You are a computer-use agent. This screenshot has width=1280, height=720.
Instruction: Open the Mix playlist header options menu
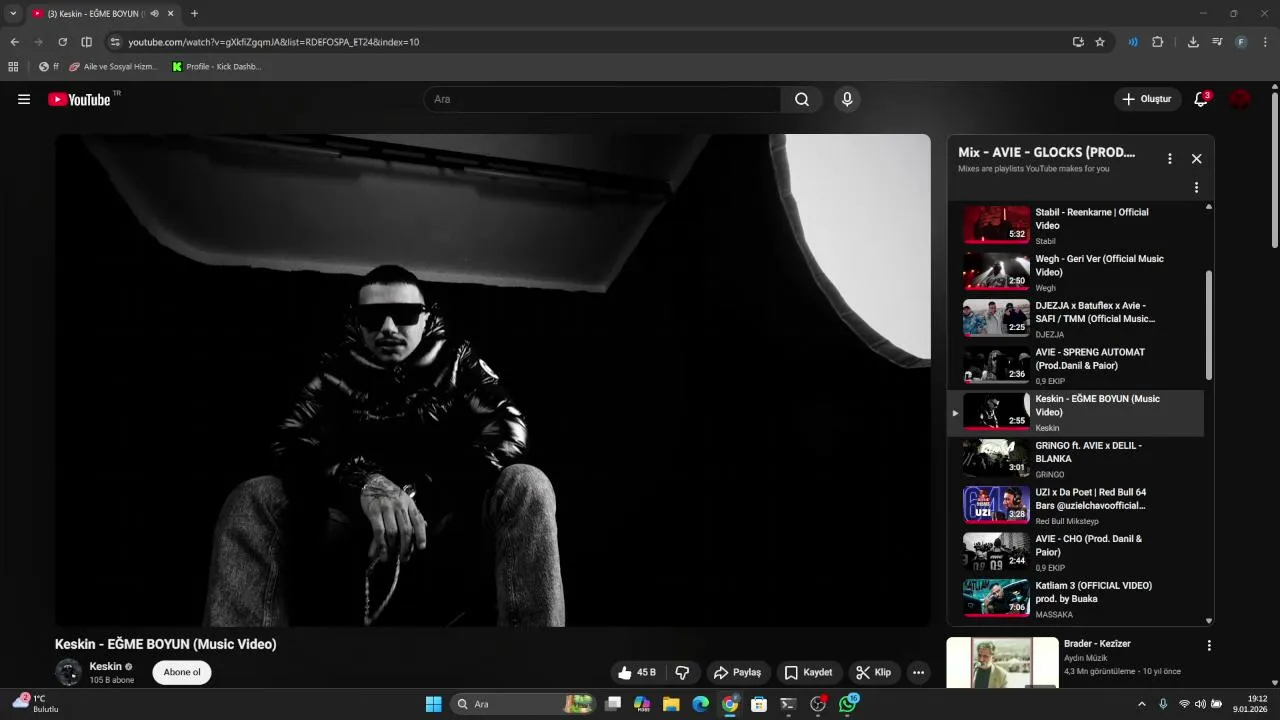[1169, 158]
